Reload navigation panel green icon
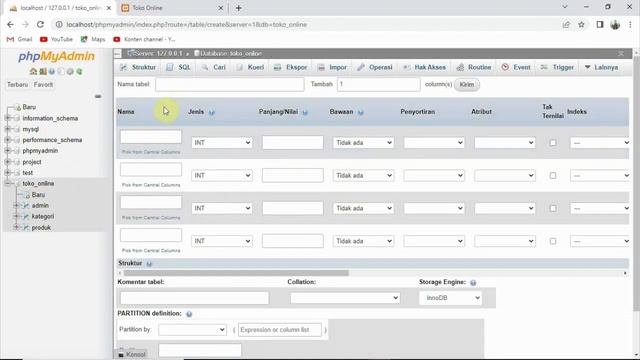Viewport: 640px width, 360px height. click(79, 71)
